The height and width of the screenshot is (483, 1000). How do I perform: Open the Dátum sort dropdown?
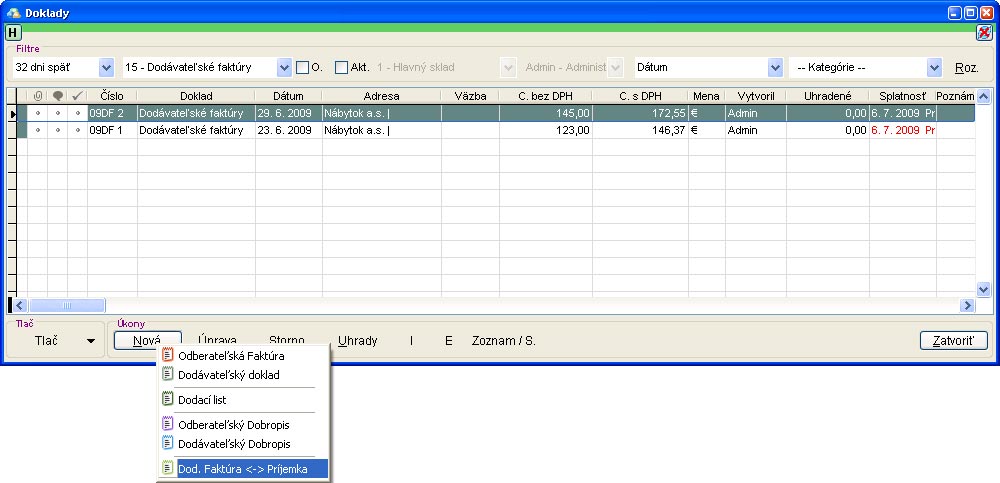click(x=774, y=68)
